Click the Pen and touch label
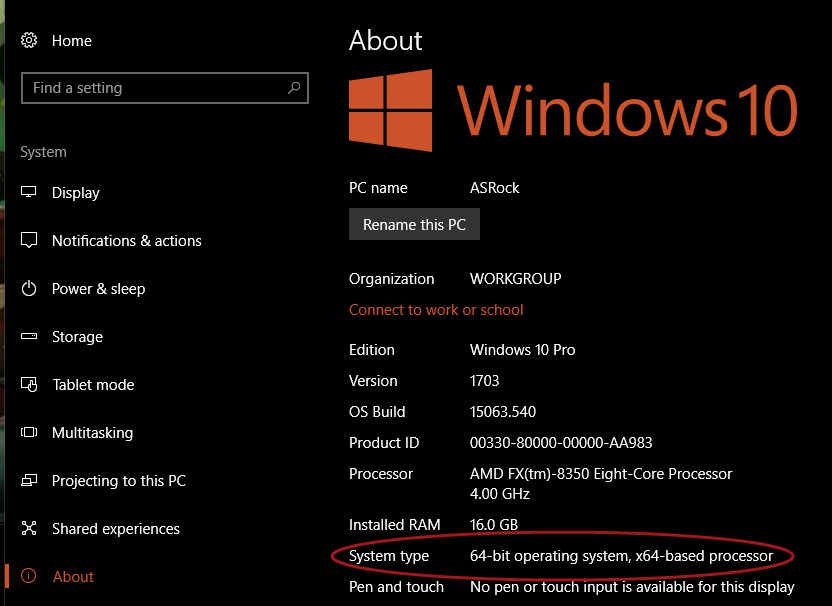This screenshot has width=832, height=606. 396,587
